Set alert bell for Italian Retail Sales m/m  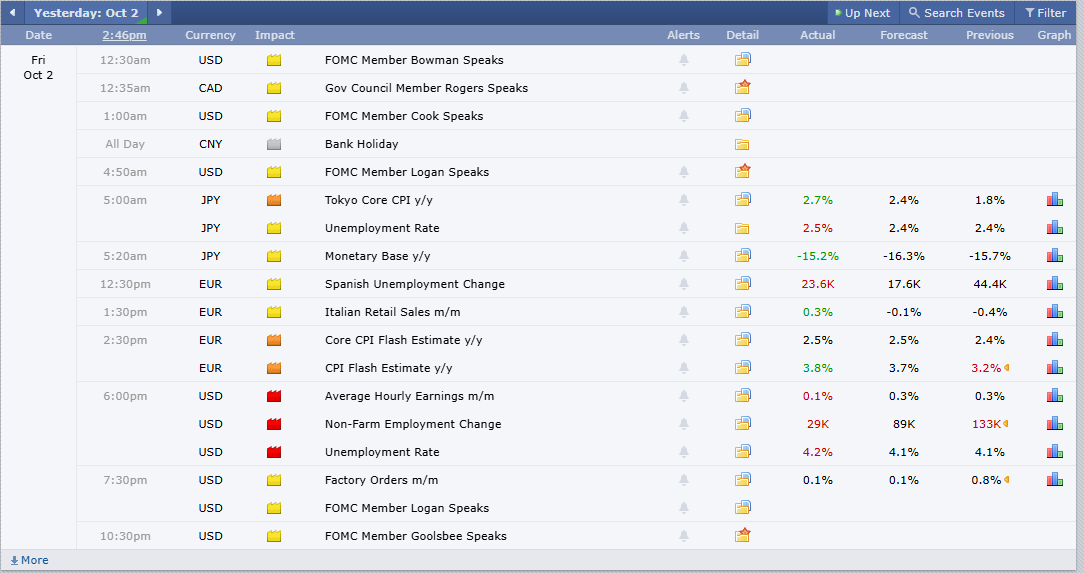click(684, 312)
